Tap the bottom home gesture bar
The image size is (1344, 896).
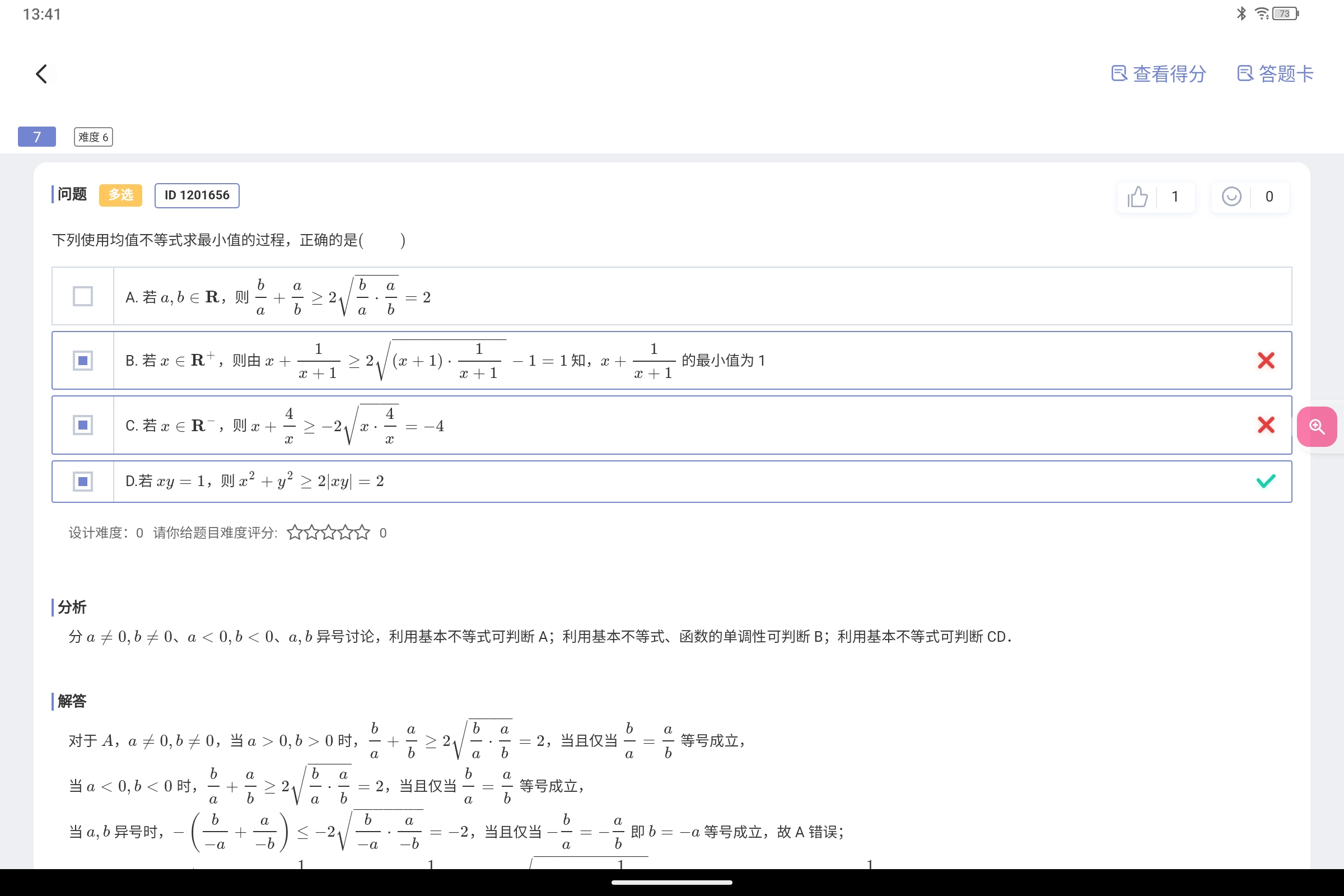click(x=672, y=883)
